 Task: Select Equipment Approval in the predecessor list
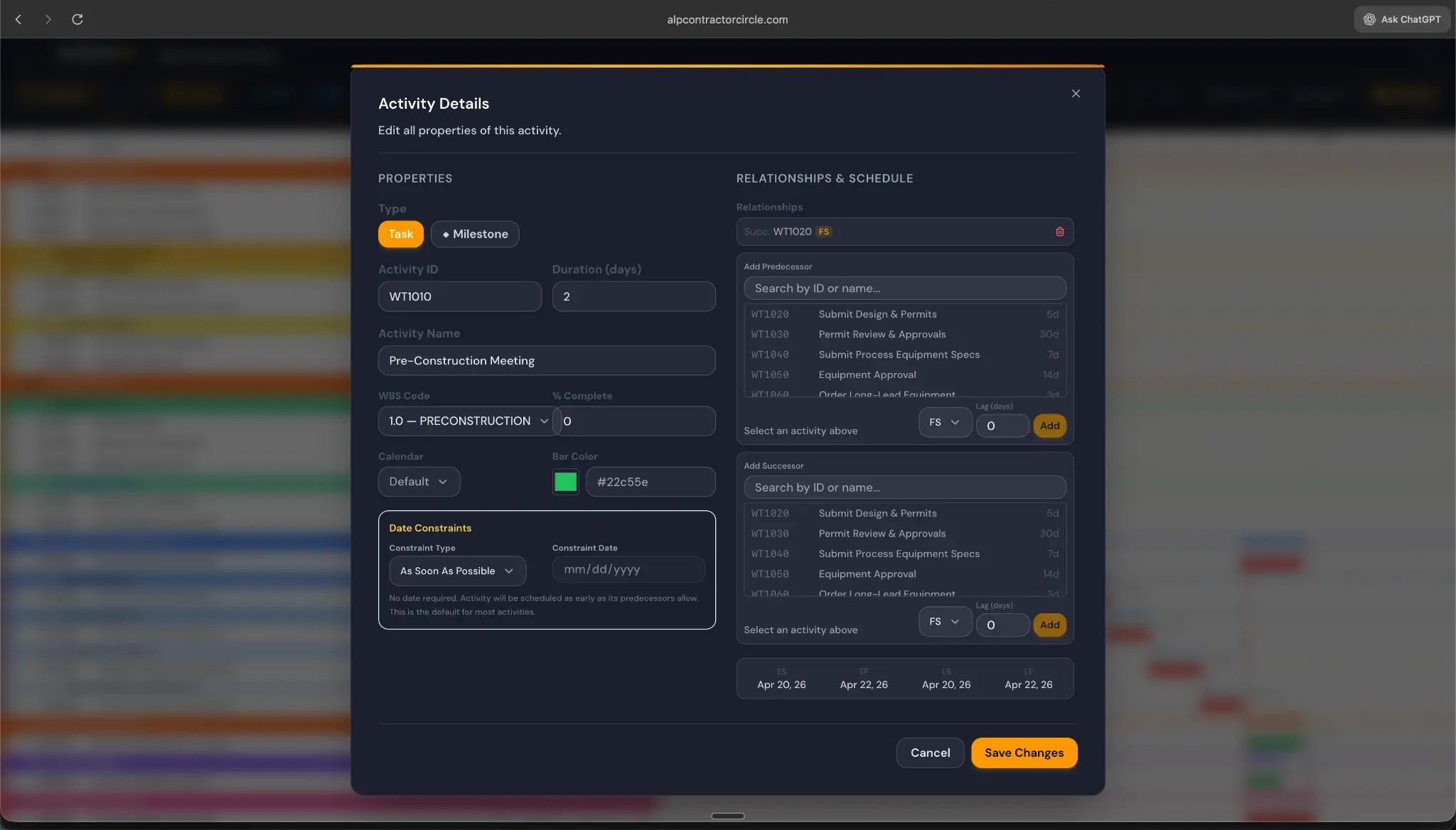[905, 374]
